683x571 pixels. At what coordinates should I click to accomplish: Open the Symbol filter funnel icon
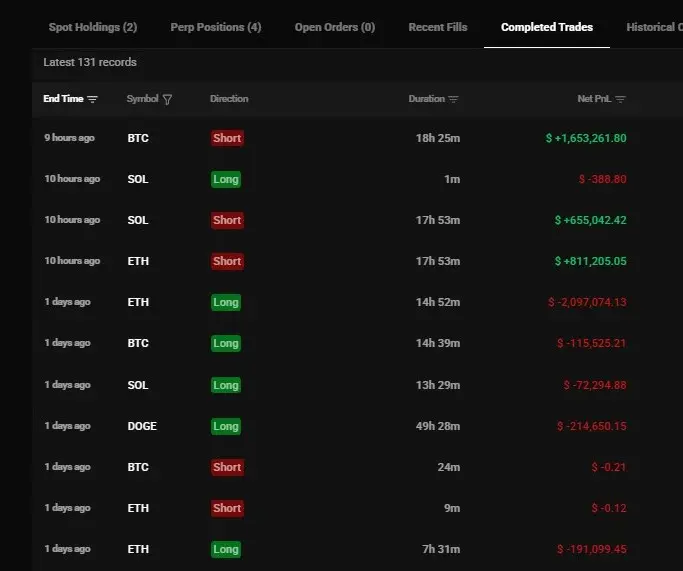tap(167, 99)
